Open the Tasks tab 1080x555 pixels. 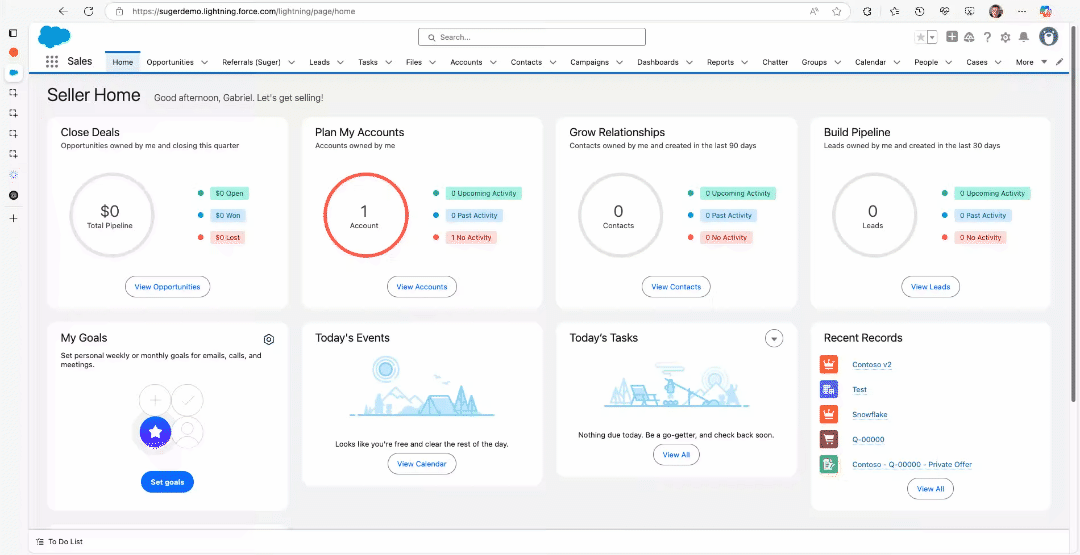click(x=368, y=62)
